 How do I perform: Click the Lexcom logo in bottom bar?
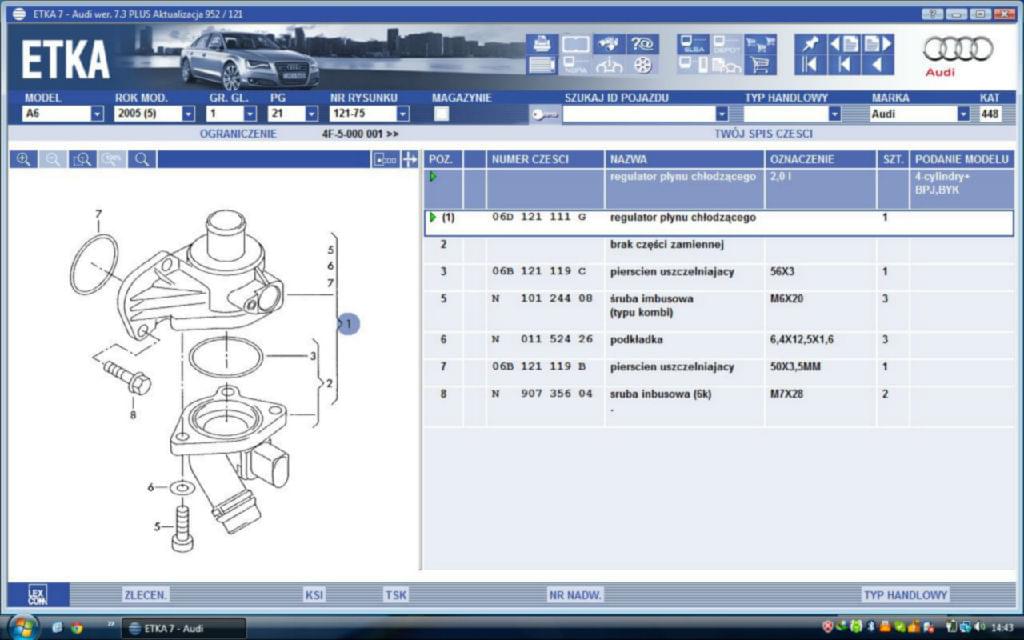coord(38,594)
